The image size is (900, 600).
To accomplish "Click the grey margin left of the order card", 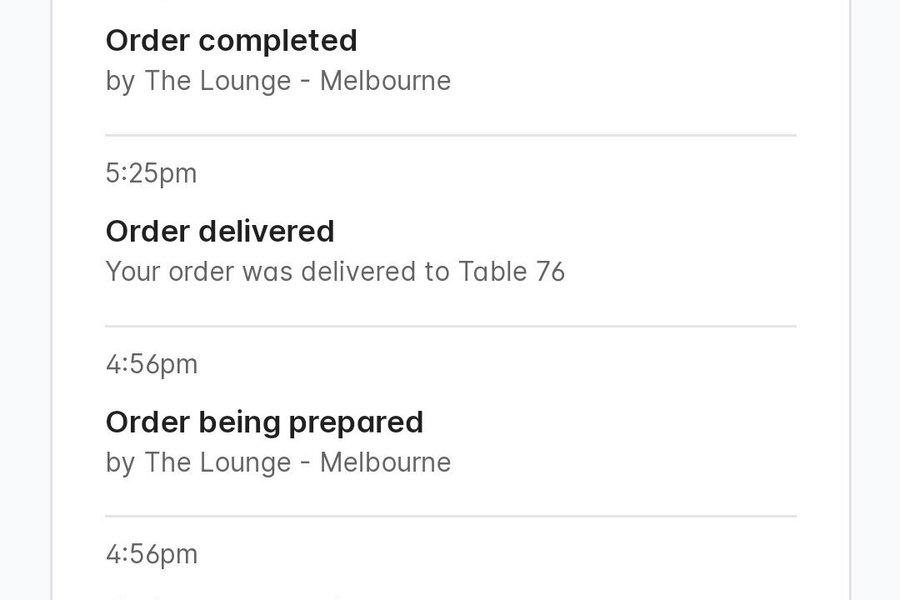I will click(25, 300).
